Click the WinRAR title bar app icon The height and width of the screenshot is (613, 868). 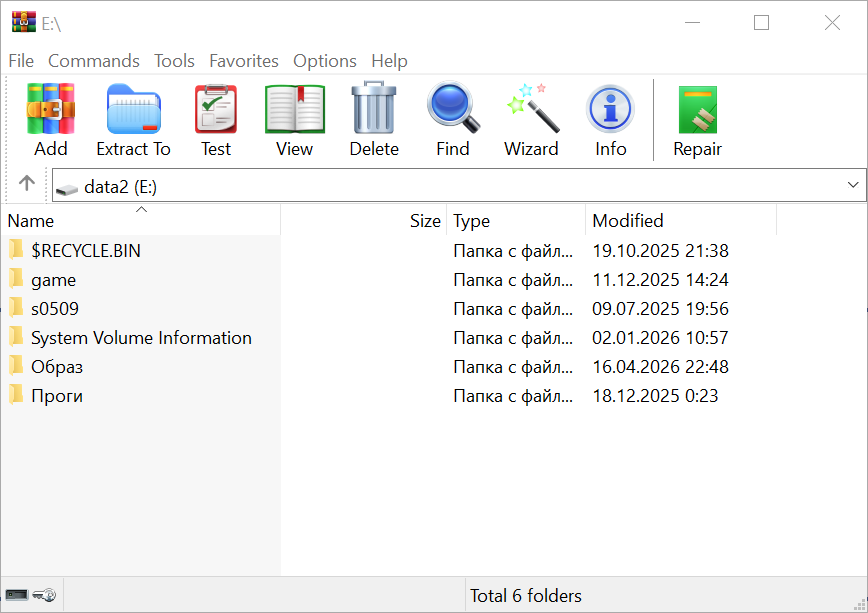tap(23, 22)
